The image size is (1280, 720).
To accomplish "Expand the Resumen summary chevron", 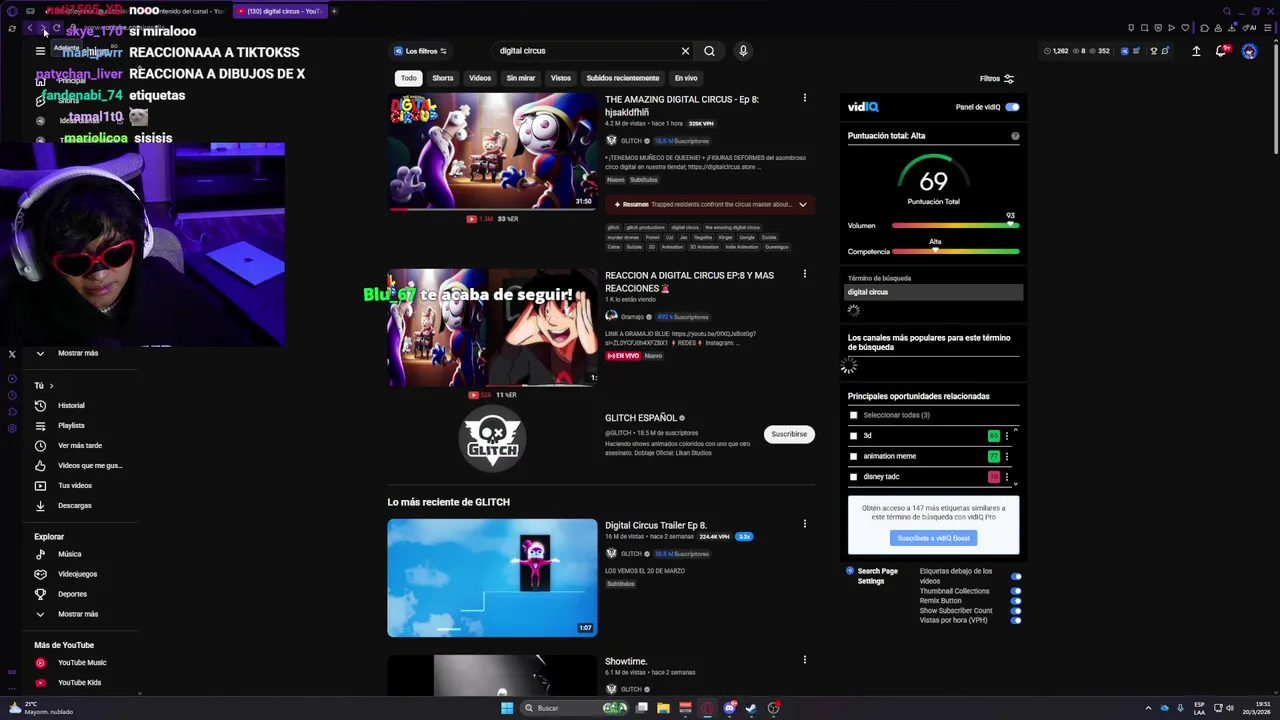I will pos(802,204).
